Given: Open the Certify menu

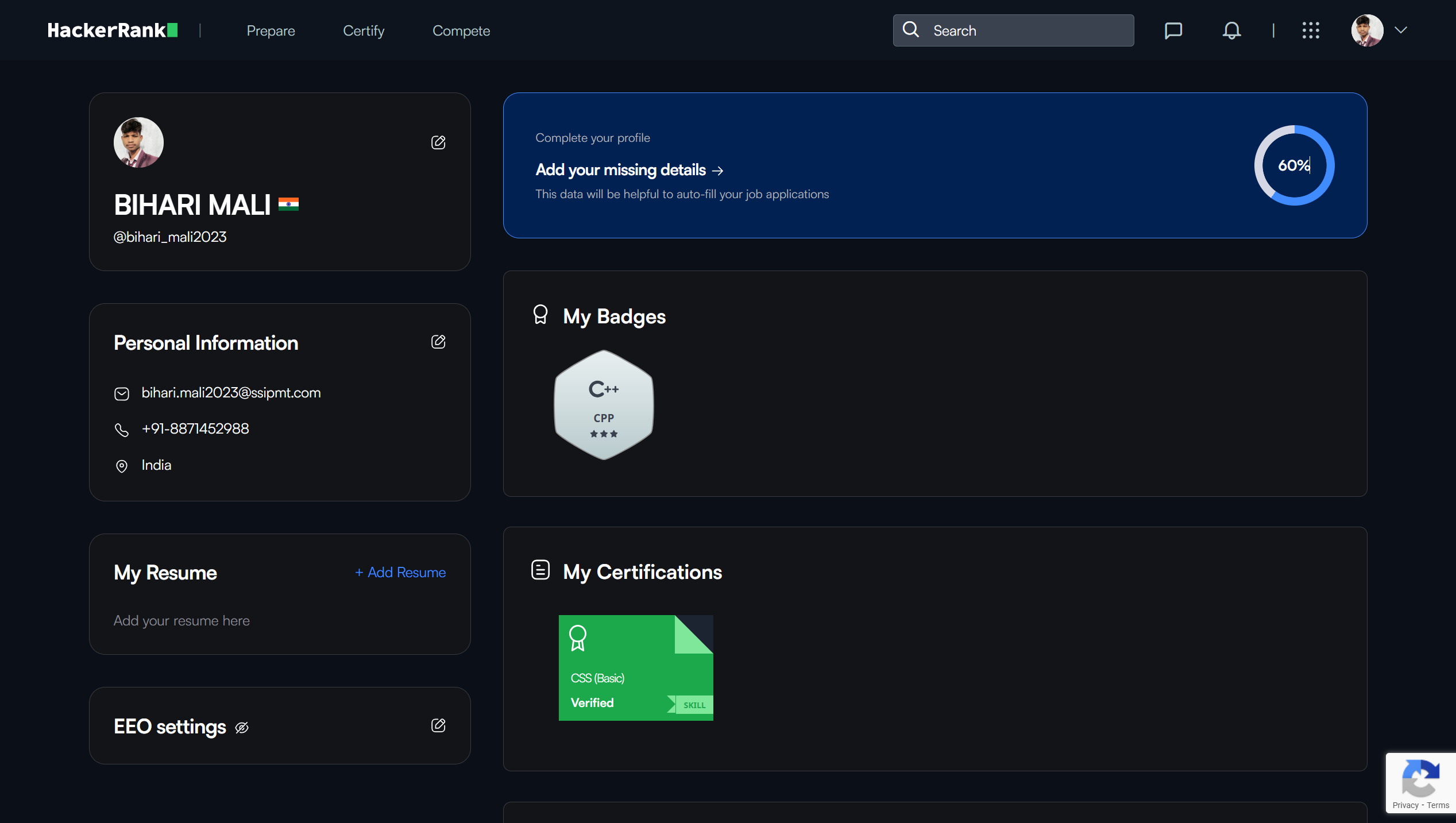Looking at the screenshot, I should [364, 31].
